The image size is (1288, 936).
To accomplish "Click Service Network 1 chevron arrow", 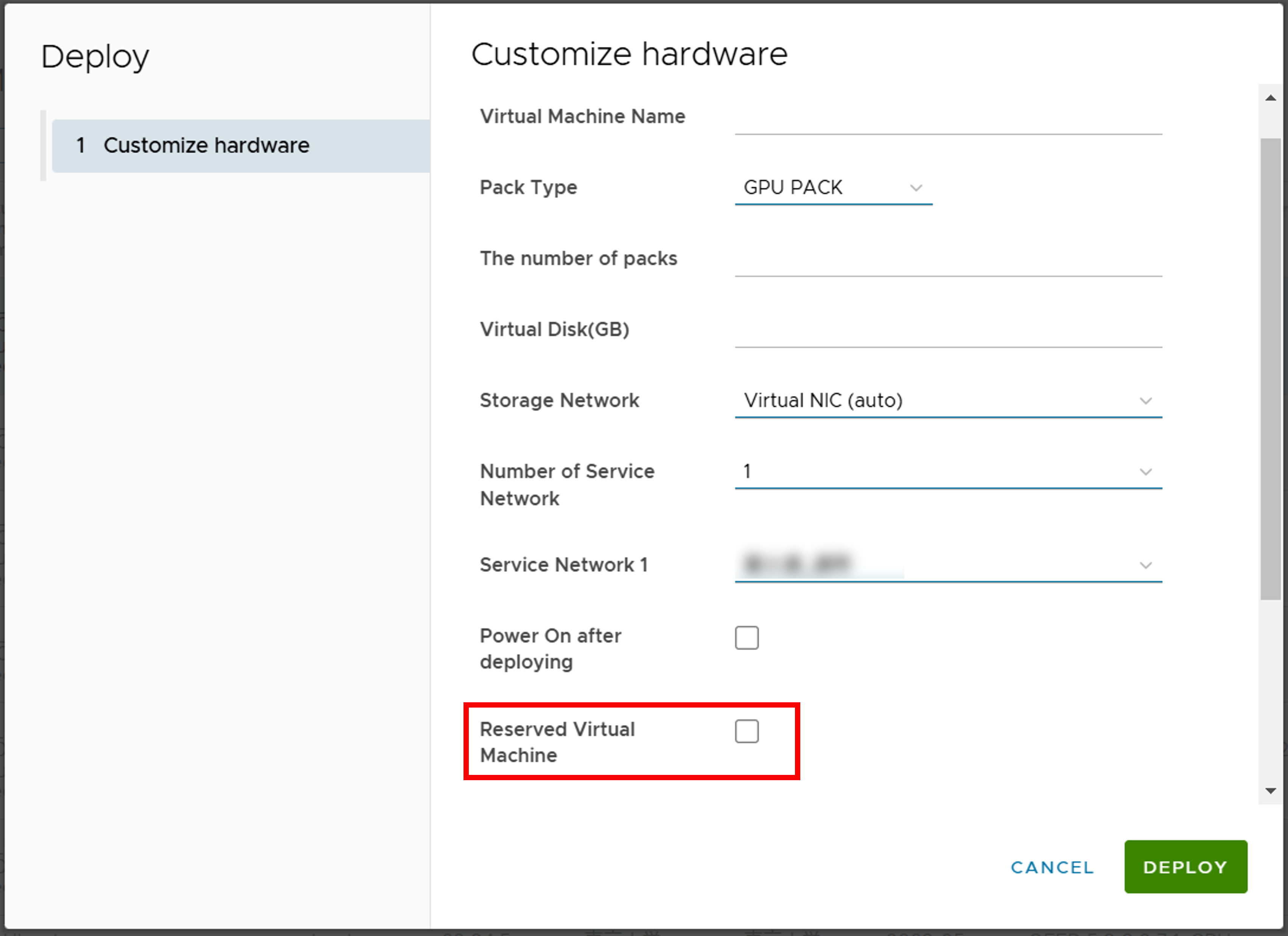I will tap(1145, 565).
